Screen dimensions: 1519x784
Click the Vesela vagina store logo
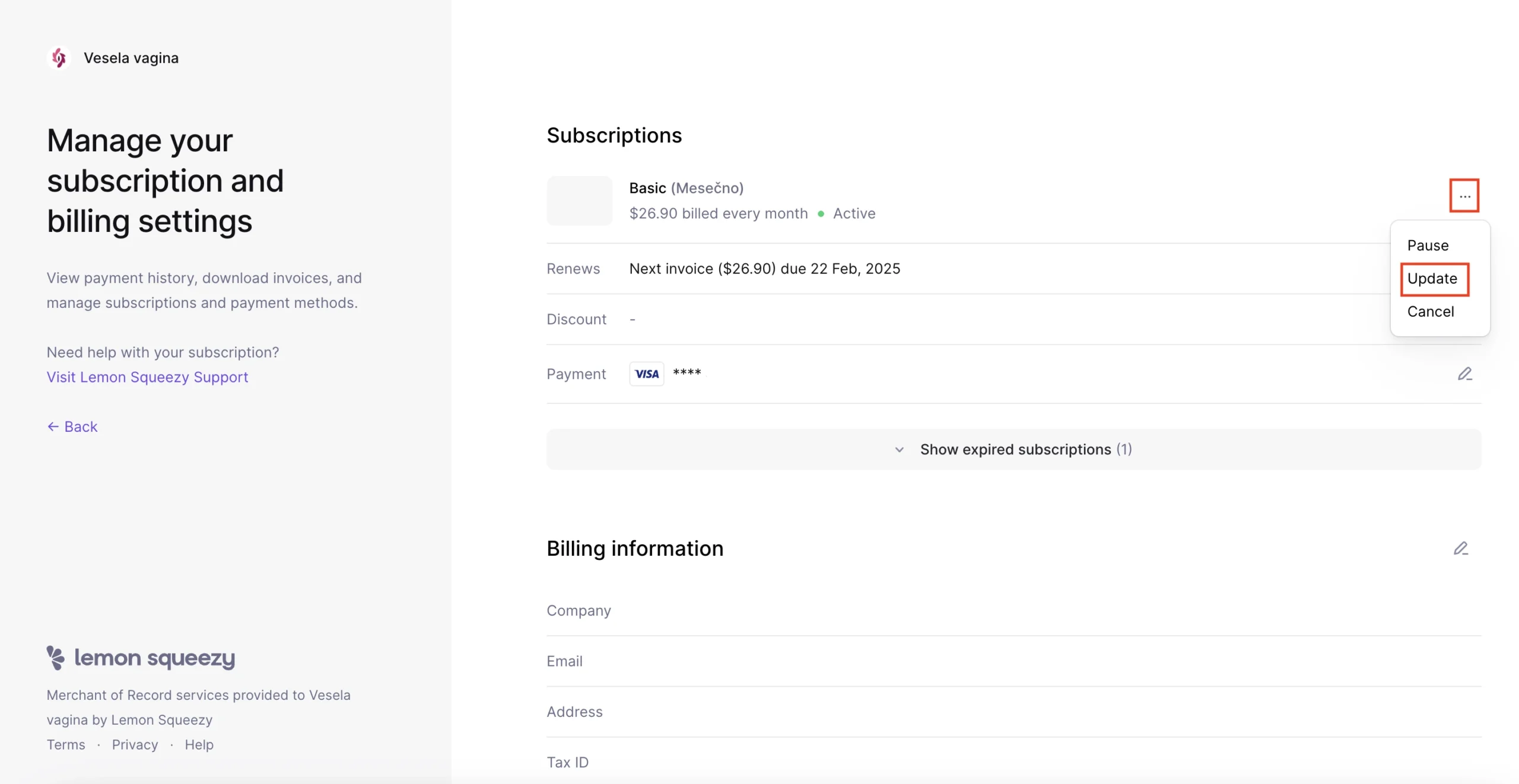click(59, 58)
